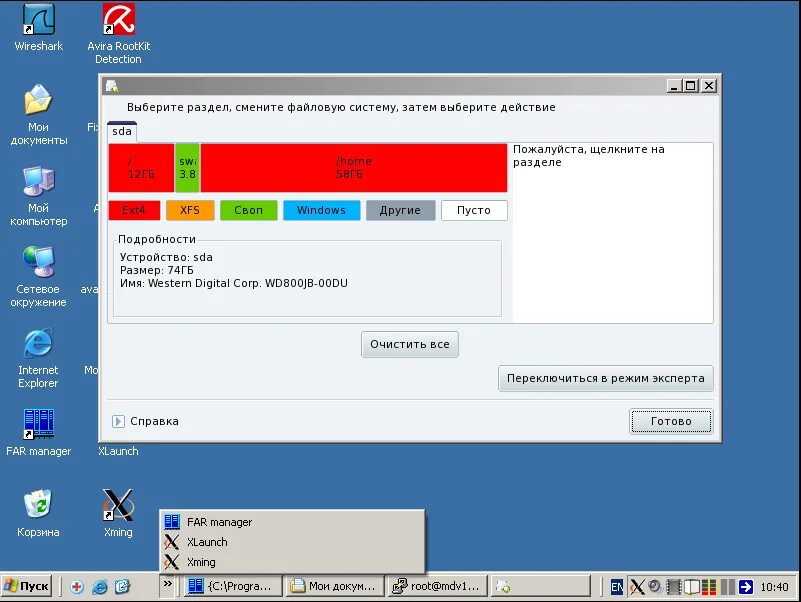Switch to the sda tab
Image resolution: width=801 pixels, height=602 pixels.
(121, 131)
